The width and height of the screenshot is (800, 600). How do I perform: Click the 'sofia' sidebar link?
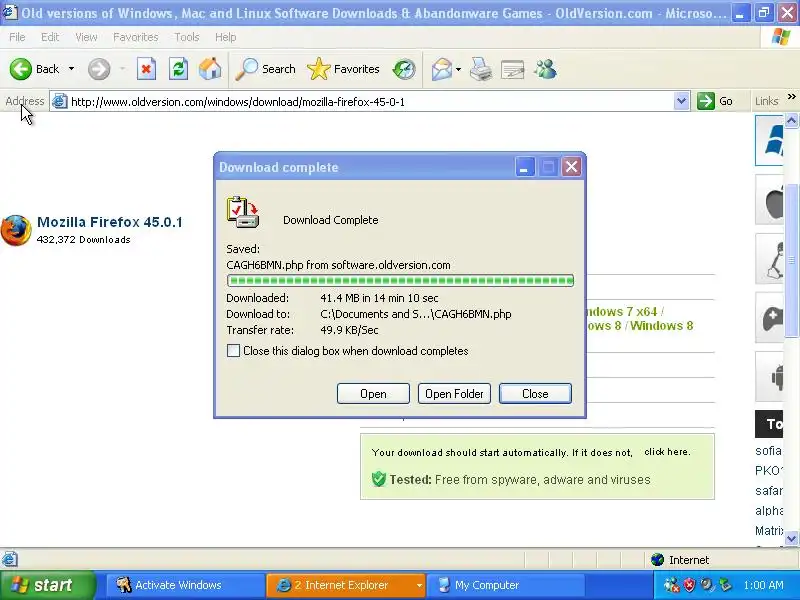(768, 451)
